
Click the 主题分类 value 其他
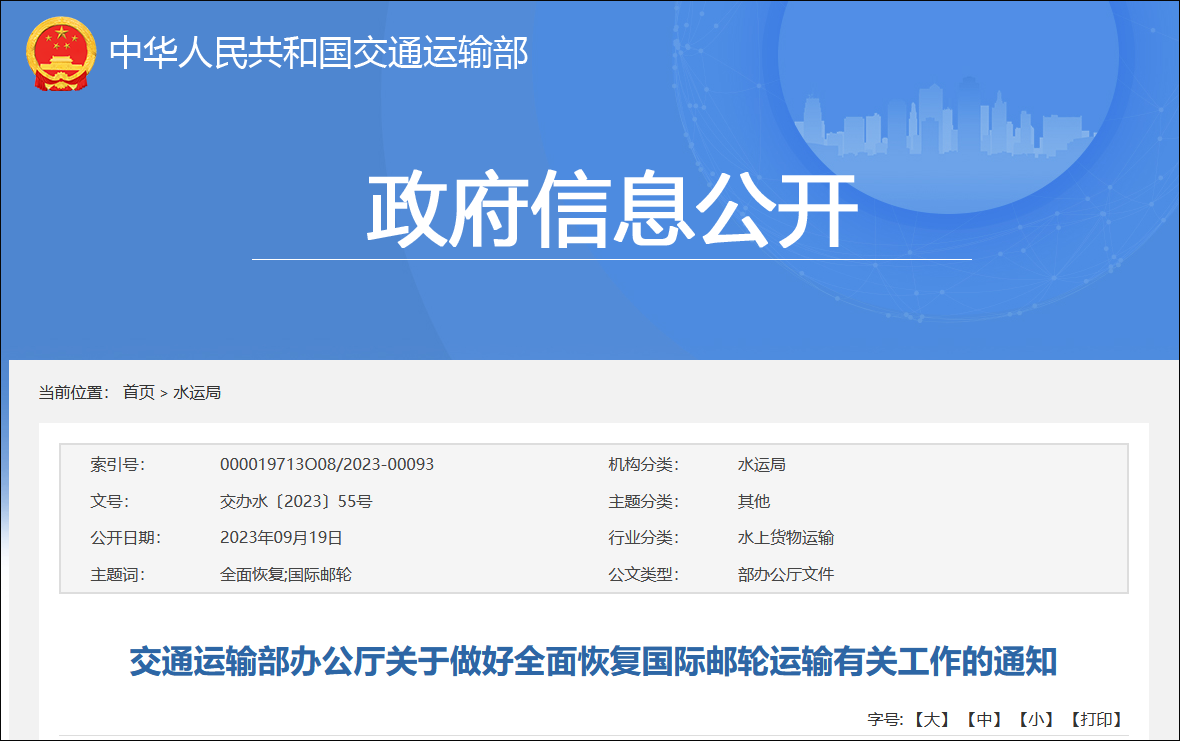pyautogui.click(x=753, y=502)
